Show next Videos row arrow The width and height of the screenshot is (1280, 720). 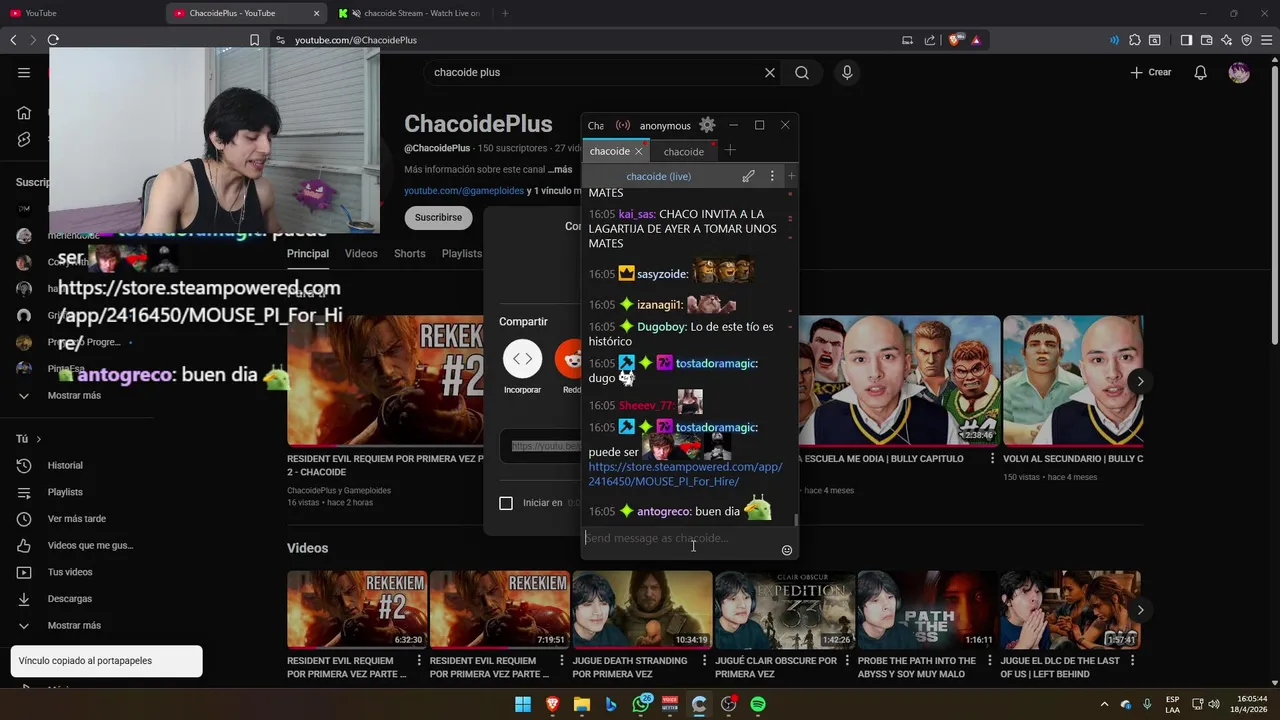[1140, 610]
